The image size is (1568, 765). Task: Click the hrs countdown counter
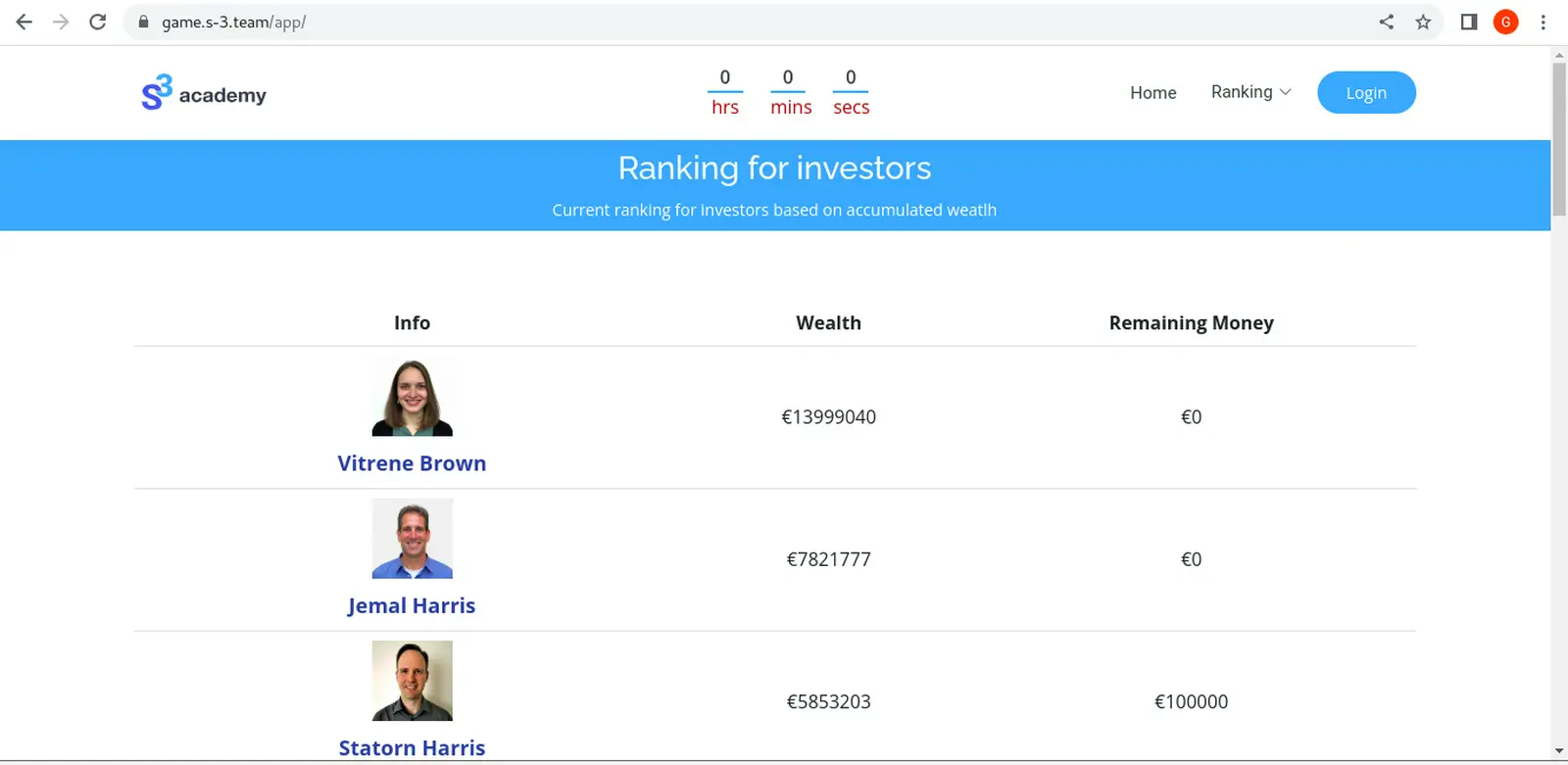725,92
